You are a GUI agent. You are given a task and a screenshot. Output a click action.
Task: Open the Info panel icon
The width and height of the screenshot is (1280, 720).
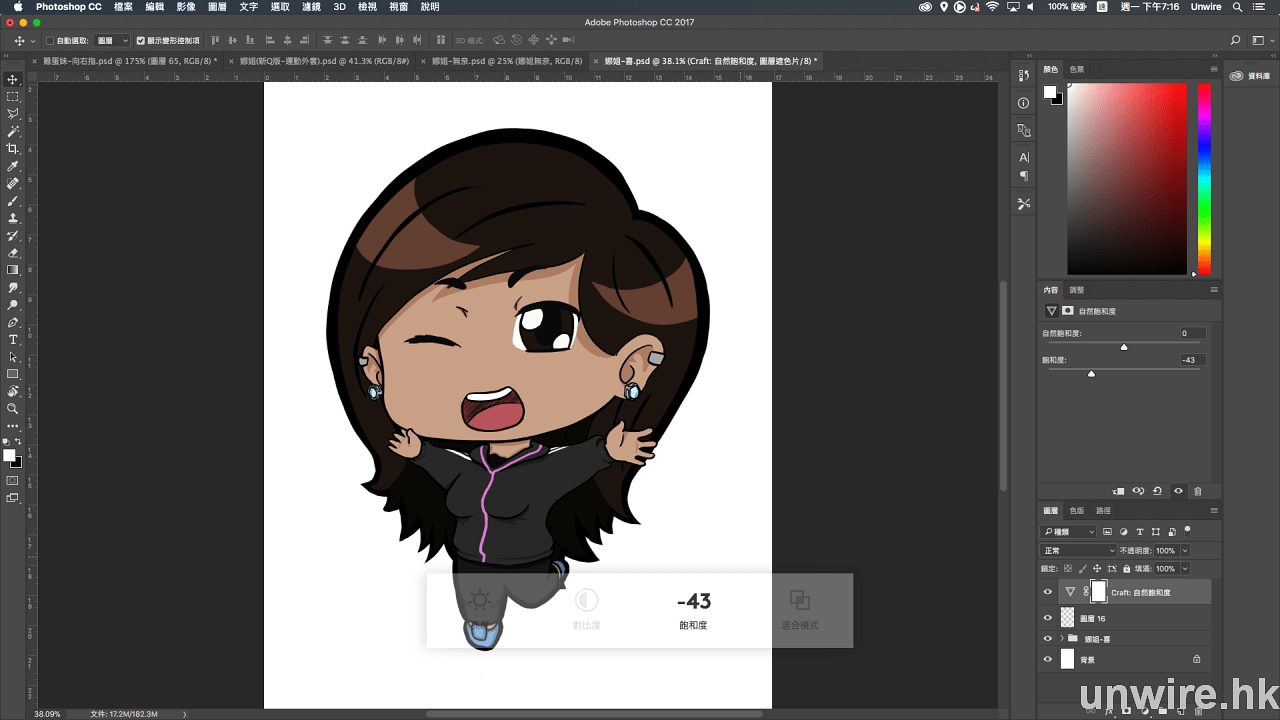coord(1023,103)
